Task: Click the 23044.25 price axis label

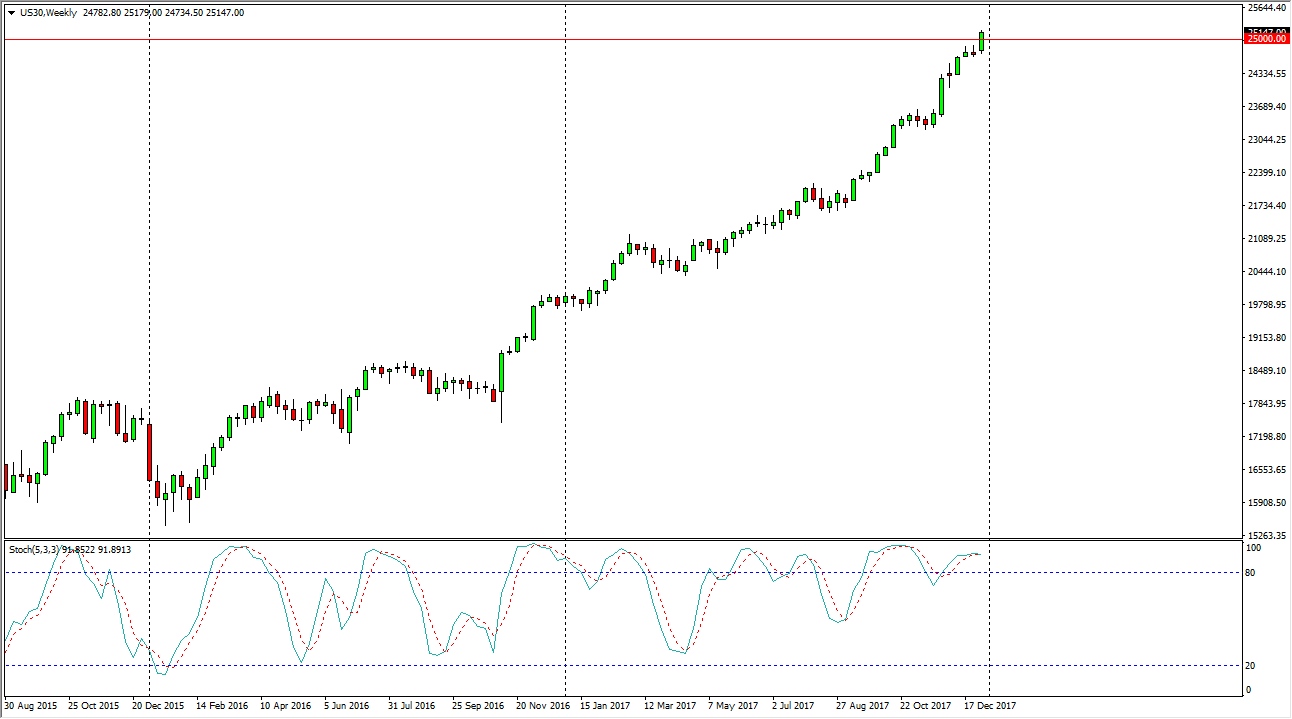Action: coord(1267,140)
